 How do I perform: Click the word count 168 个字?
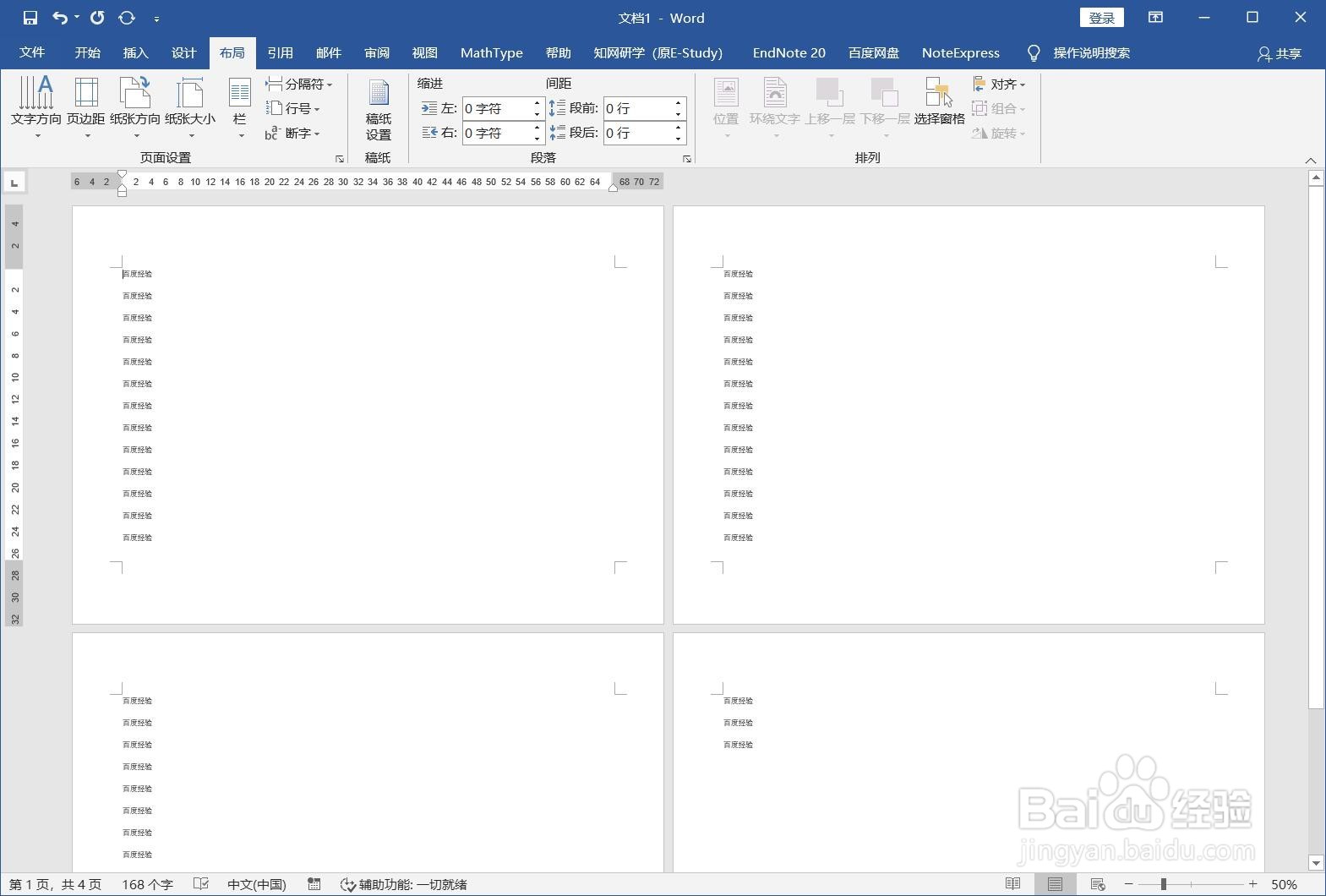[x=147, y=884]
